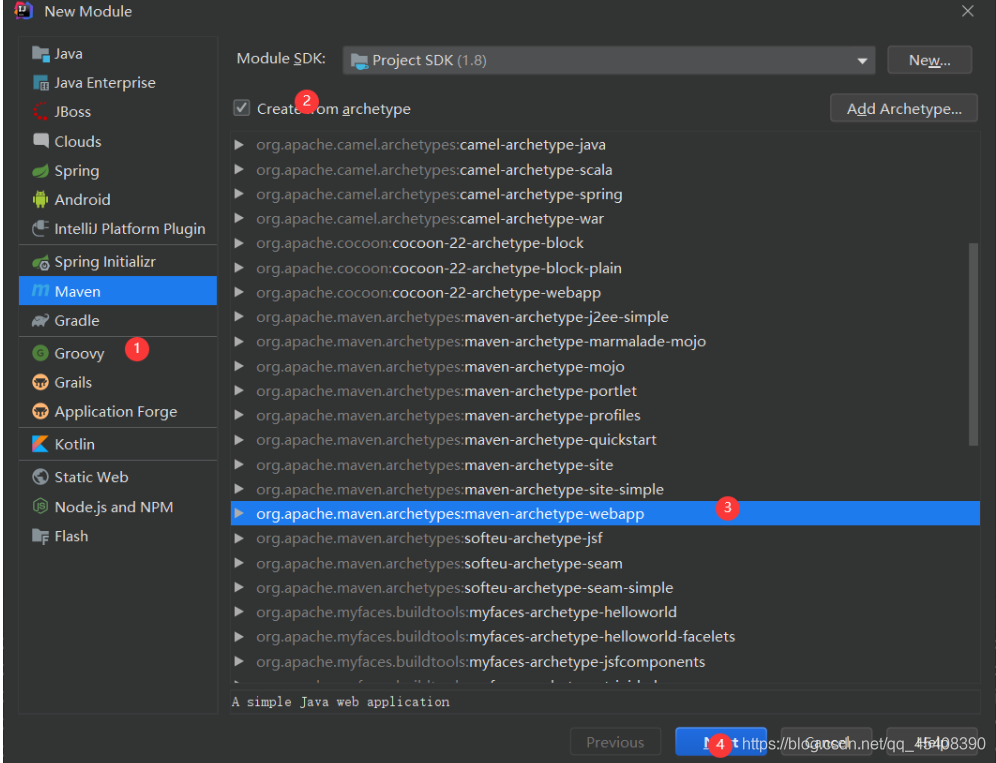Click the Cancel button
Viewport: 996px width, 763px height.
tap(826, 742)
